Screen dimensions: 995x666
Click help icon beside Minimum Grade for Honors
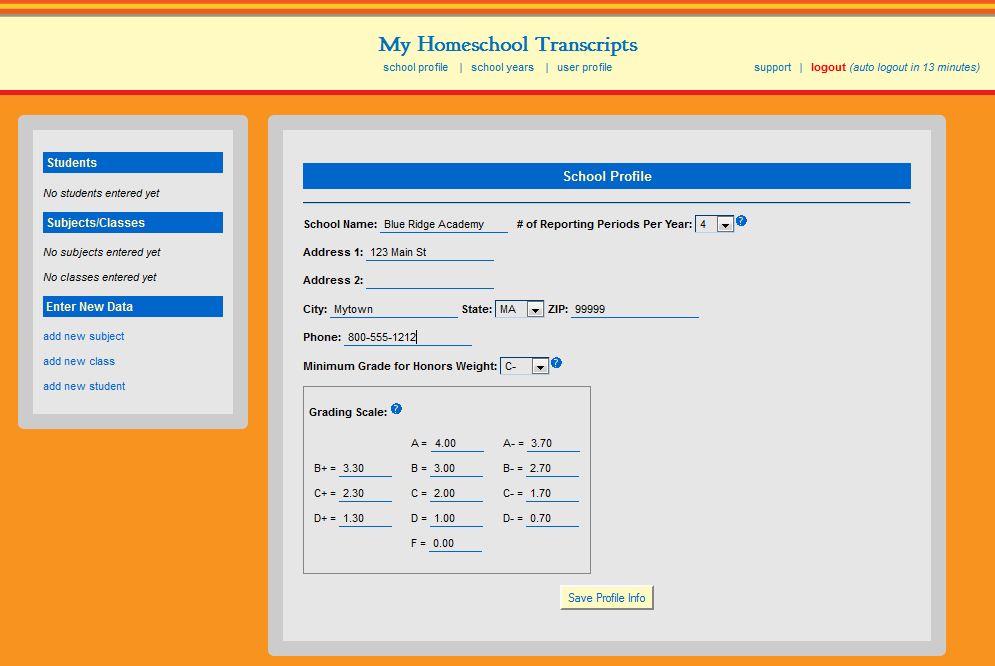pos(557,363)
